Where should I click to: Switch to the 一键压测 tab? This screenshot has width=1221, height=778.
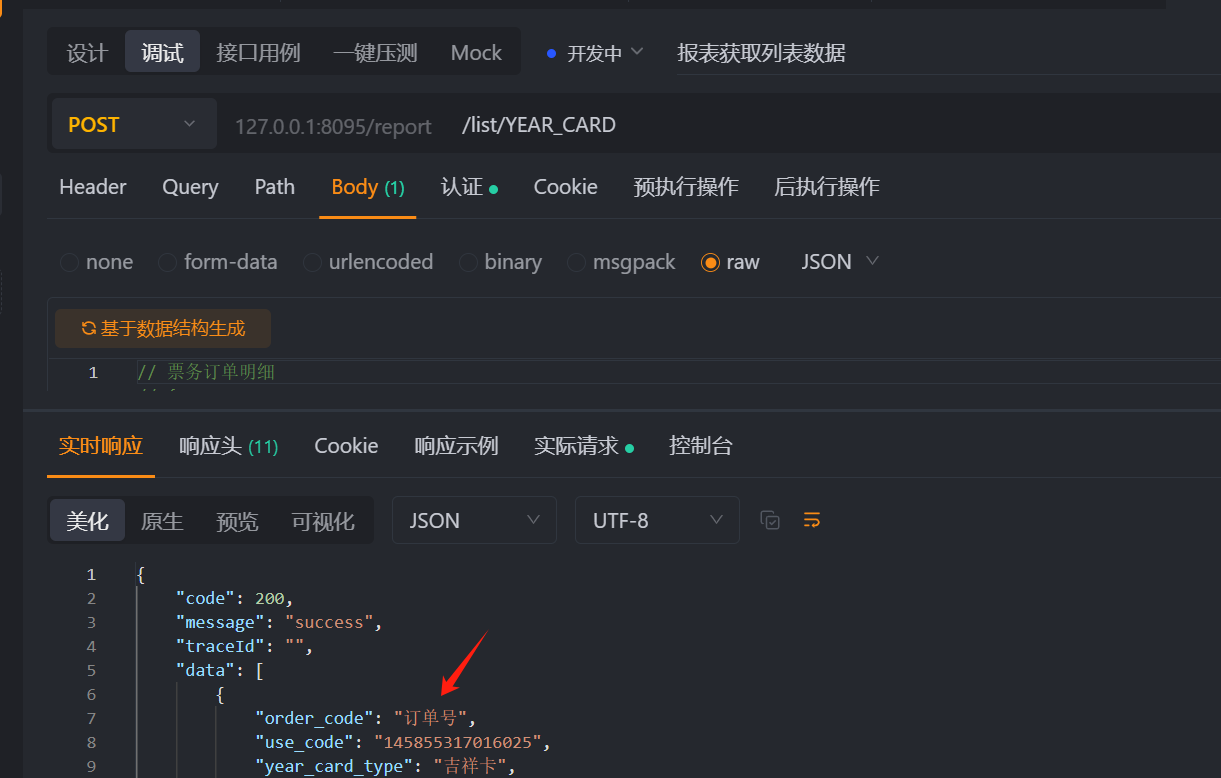point(374,52)
